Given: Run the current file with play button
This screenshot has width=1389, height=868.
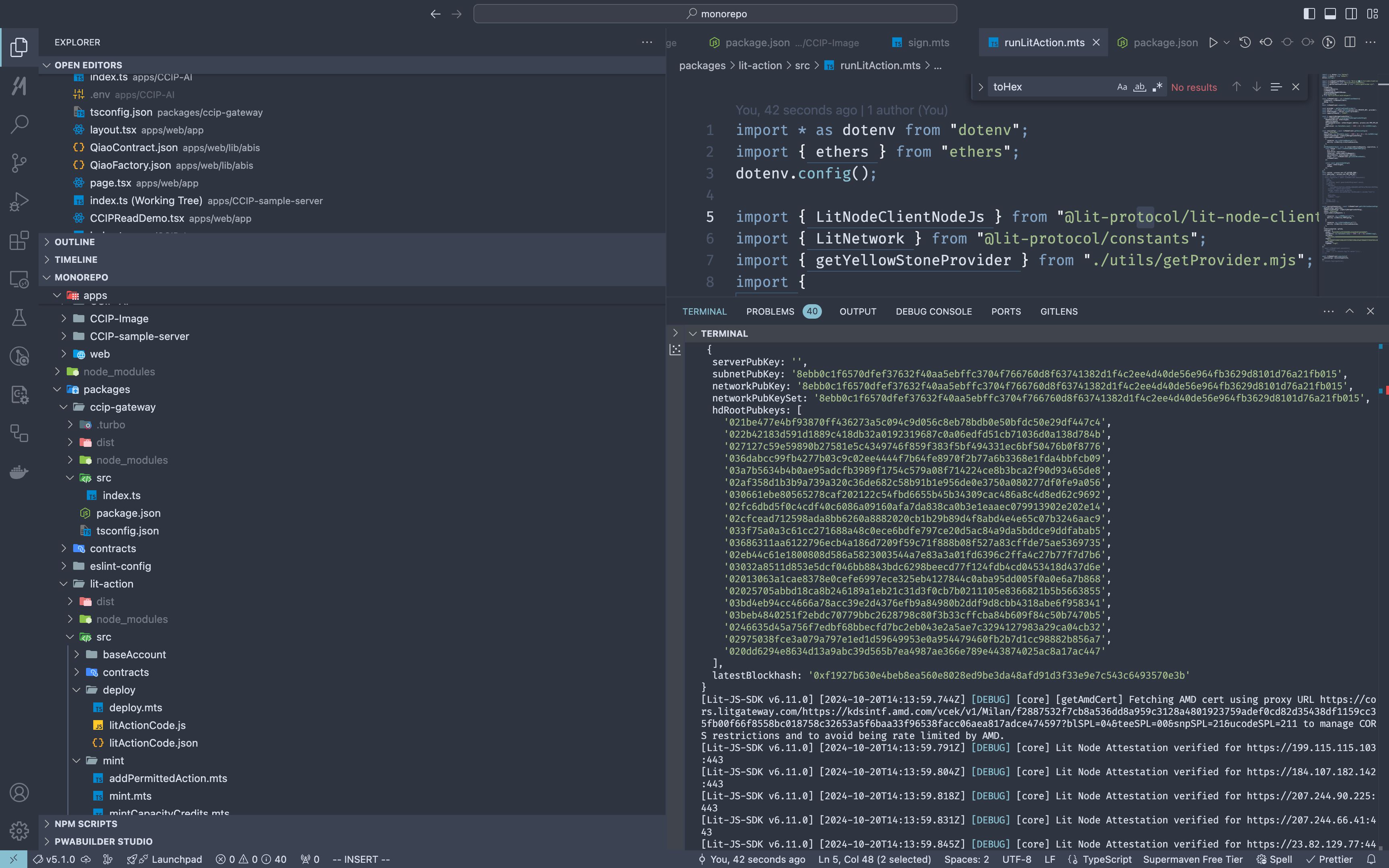Looking at the screenshot, I should coord(1213,43).
